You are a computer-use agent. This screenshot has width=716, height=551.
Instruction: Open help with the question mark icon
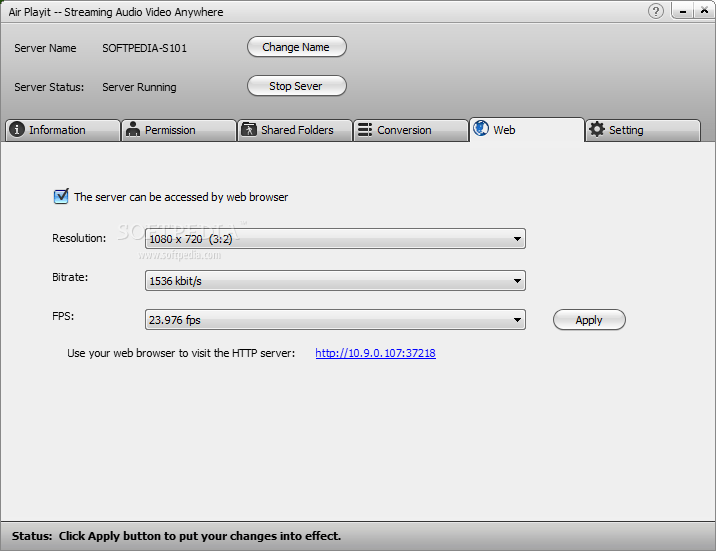click(656, 11)
